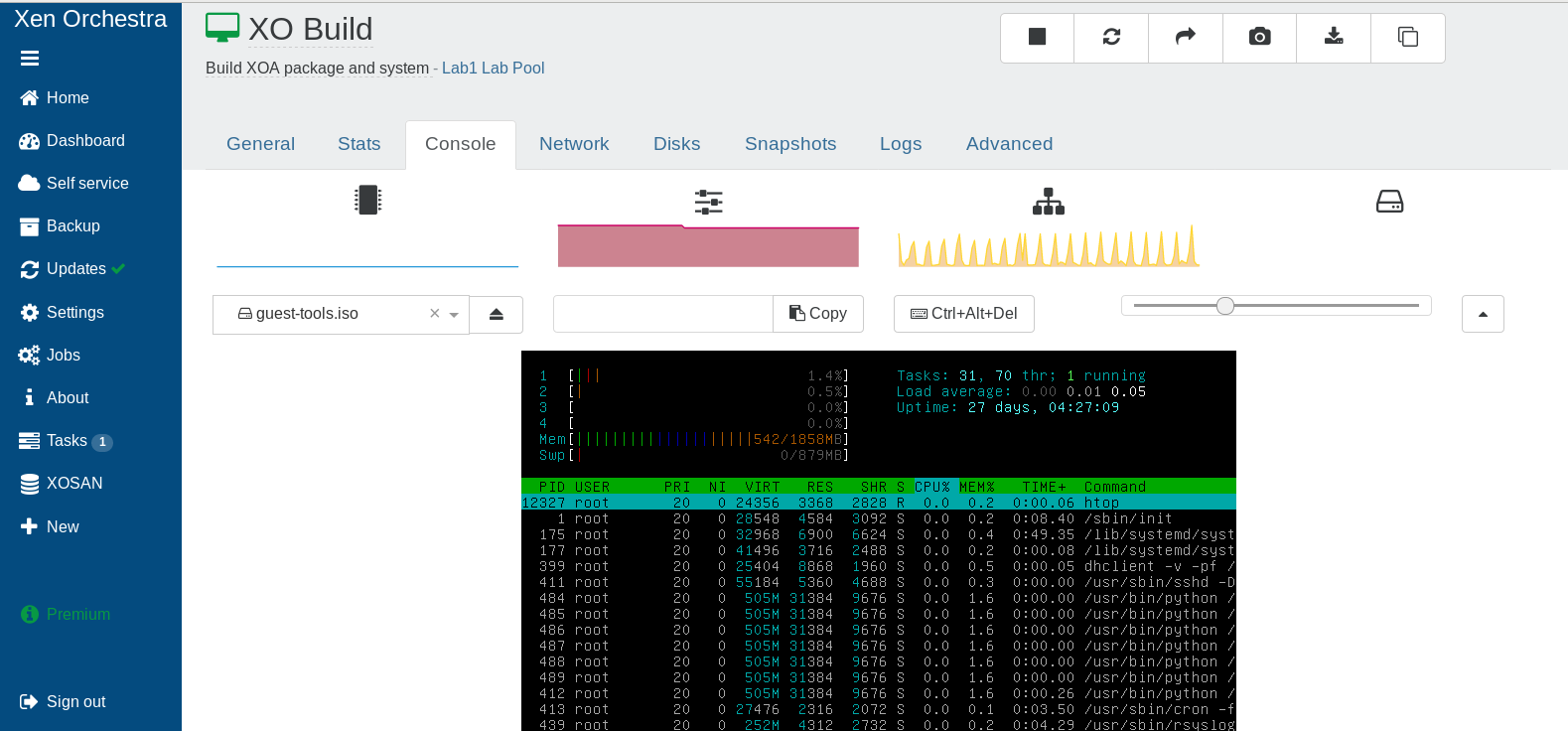Open the Lab1 Lab Pool link

[494, 68]
